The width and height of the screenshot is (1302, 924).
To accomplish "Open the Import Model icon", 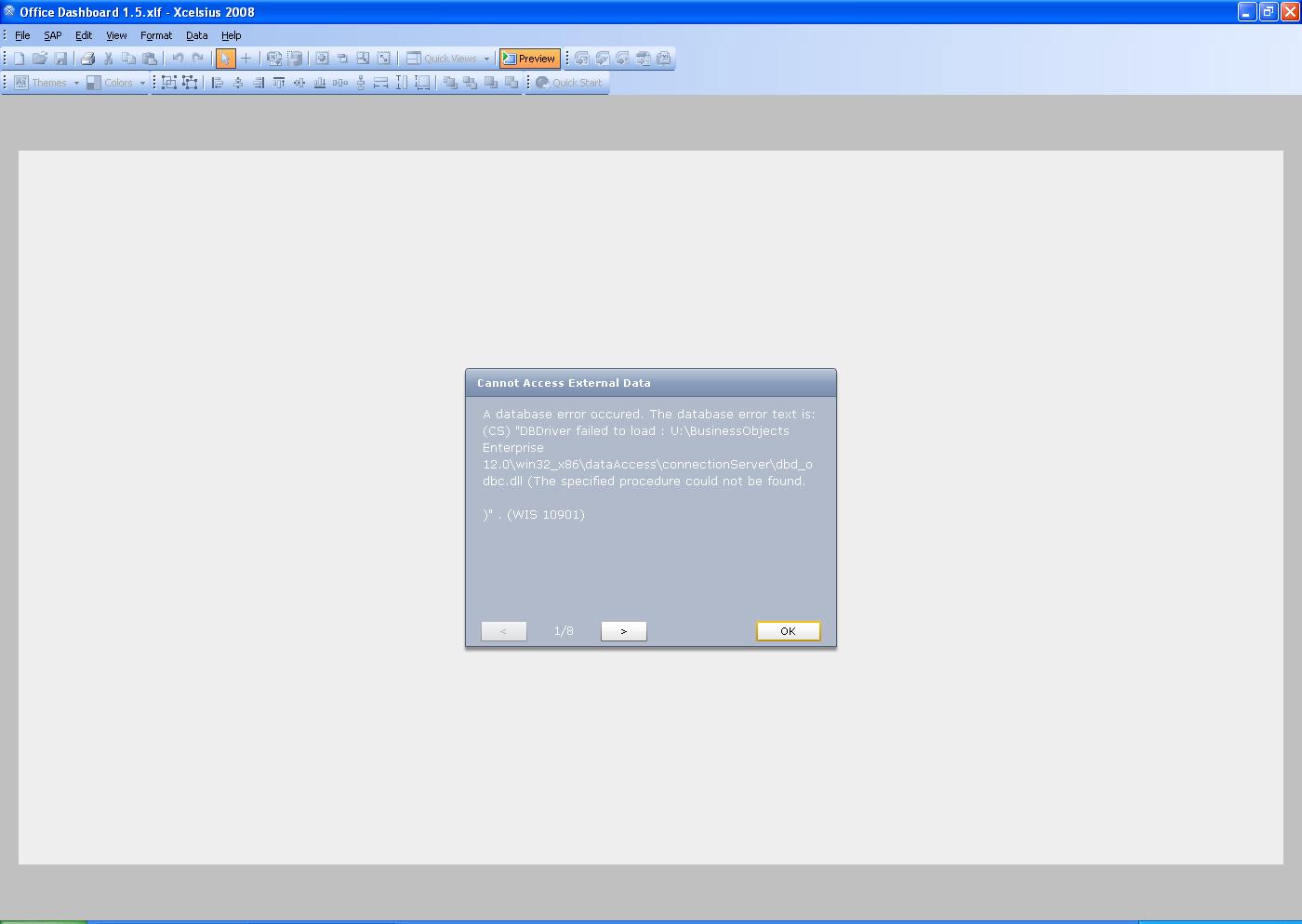I will 273,58.
